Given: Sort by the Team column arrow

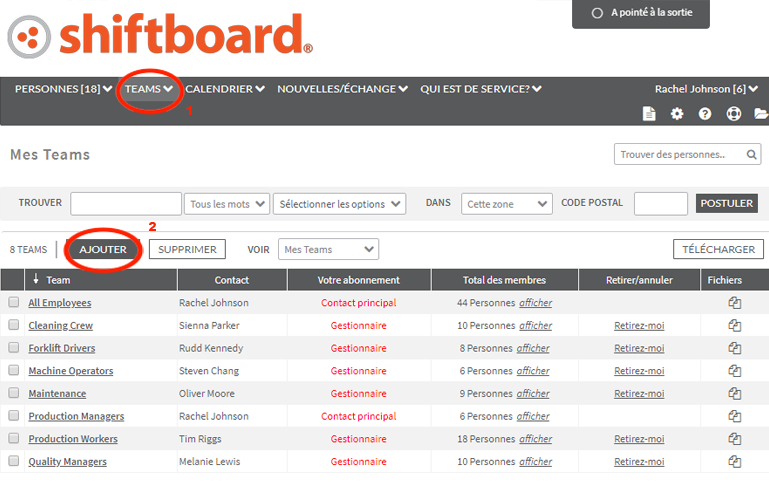Looking at the screenshot, I should pos(36,279).
